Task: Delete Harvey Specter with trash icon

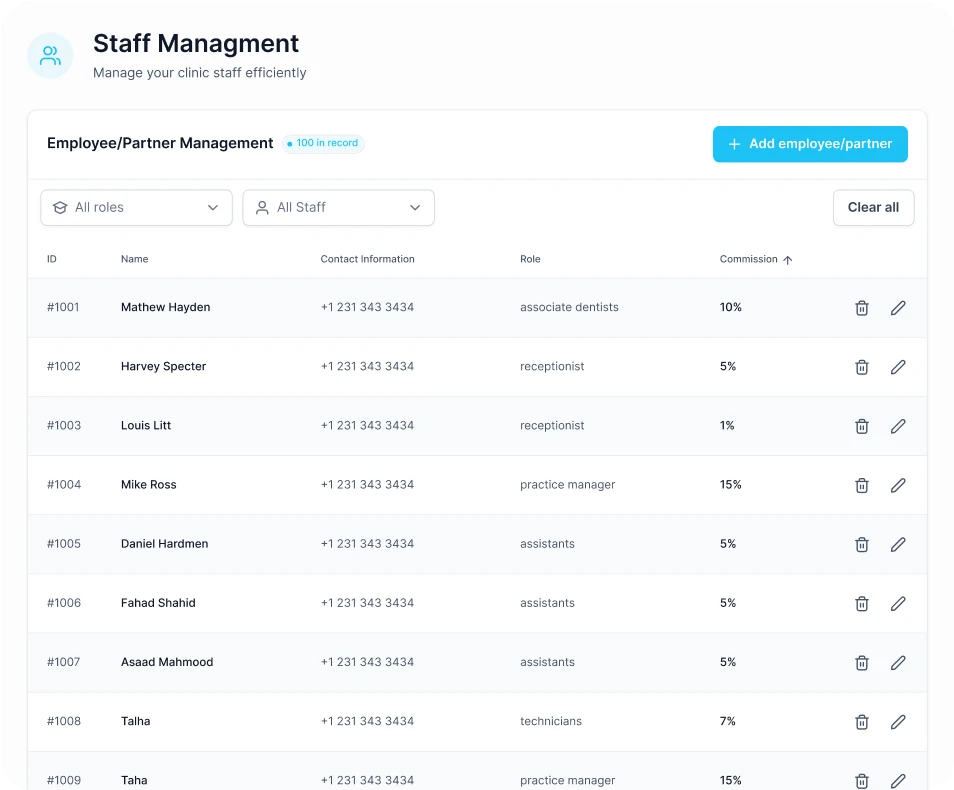Action: pyautogui.click(x=861, y=367)
